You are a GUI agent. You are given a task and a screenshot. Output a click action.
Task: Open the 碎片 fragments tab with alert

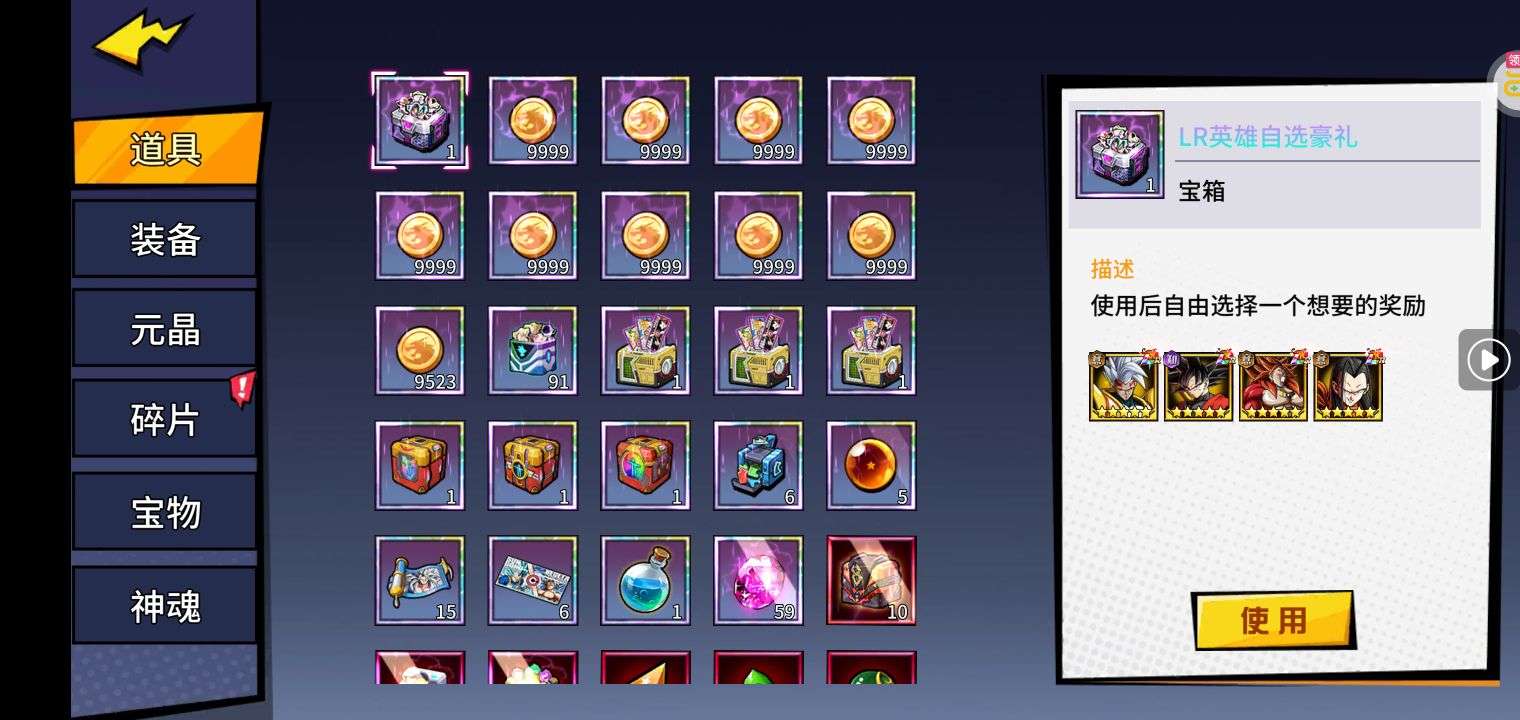165,419
